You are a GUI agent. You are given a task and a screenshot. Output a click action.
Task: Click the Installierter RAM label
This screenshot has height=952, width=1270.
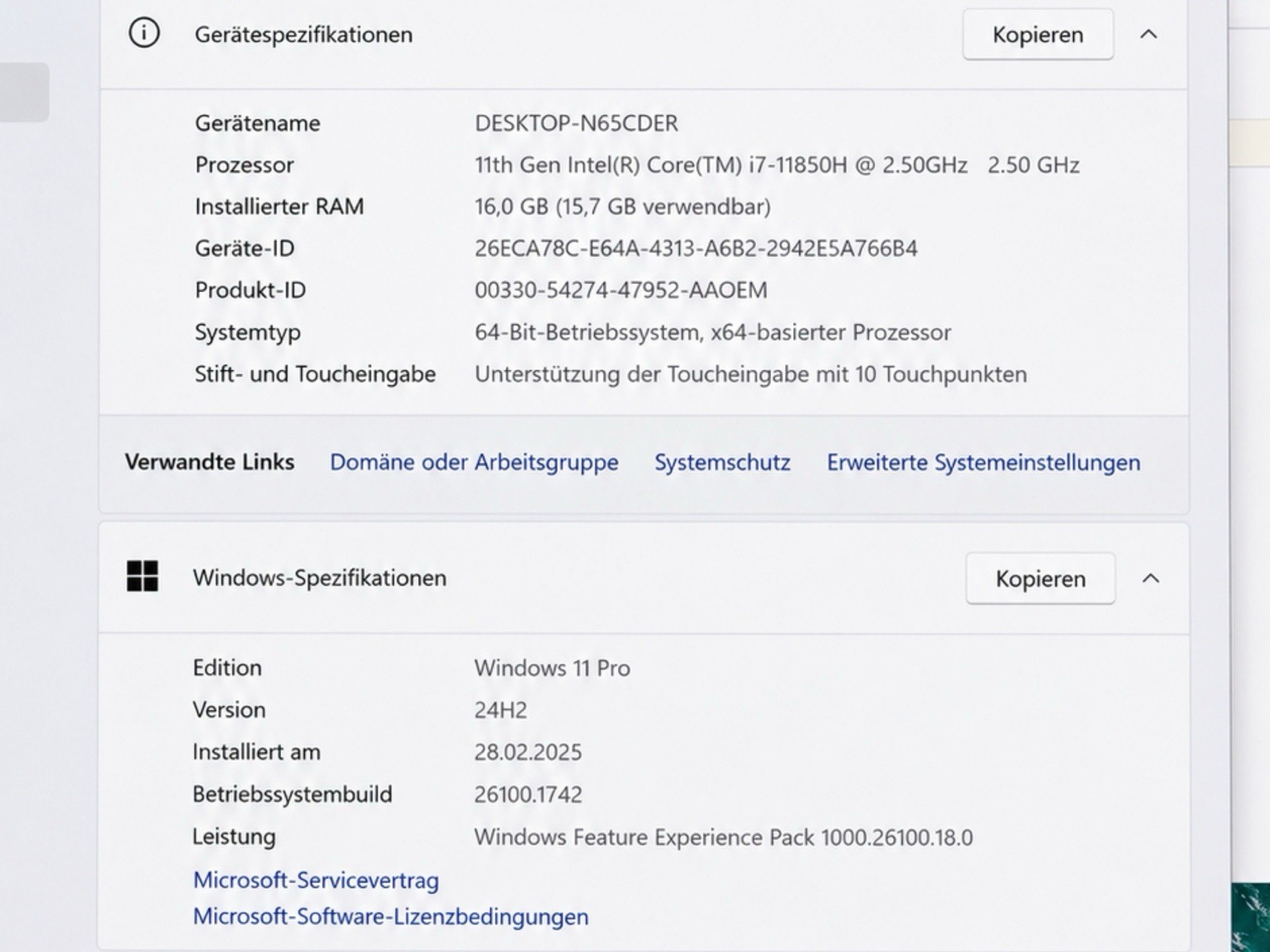(279, 206)
